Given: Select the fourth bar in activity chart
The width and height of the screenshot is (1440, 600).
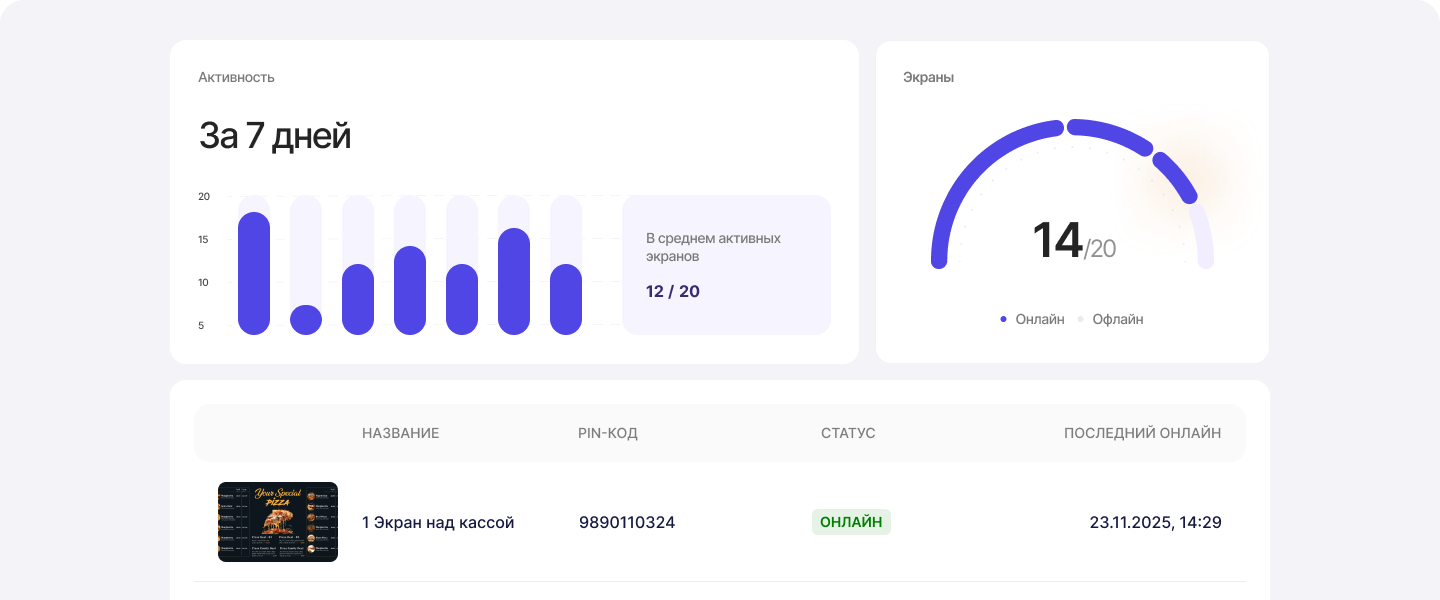Looking at the screenshot, I should tap(410, 290).
